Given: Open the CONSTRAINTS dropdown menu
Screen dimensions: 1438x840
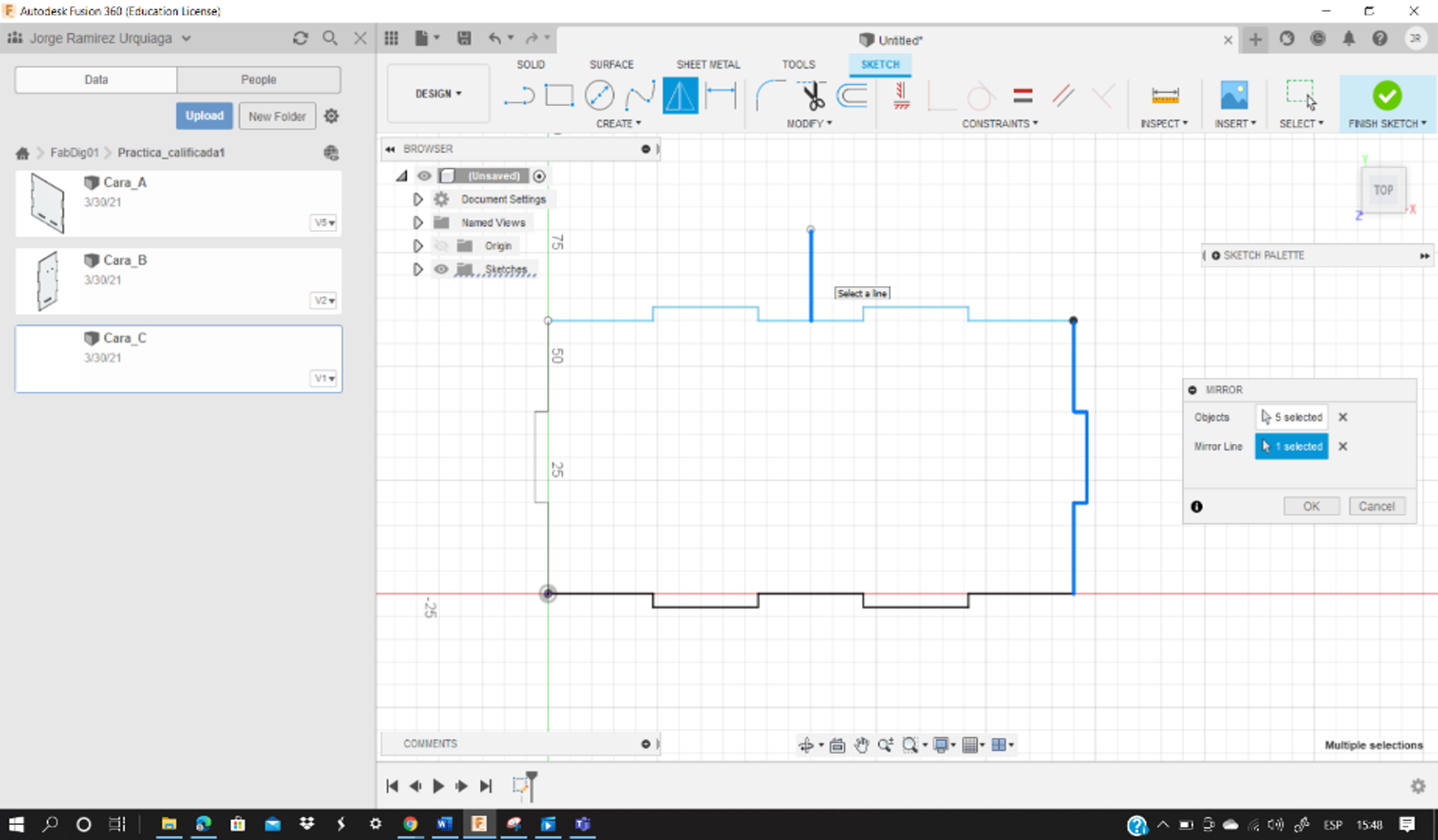Looking at the screenshot, I should tap(1000, 123).
